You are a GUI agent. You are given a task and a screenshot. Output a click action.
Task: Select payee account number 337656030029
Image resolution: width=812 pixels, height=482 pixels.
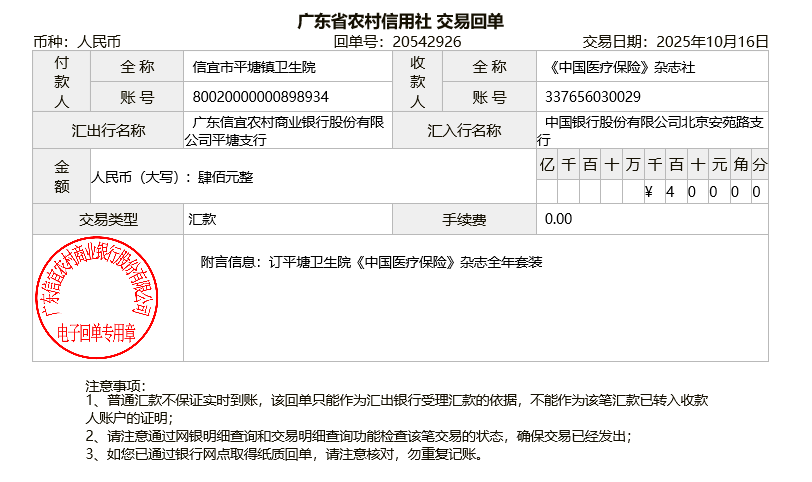[593, 97]
